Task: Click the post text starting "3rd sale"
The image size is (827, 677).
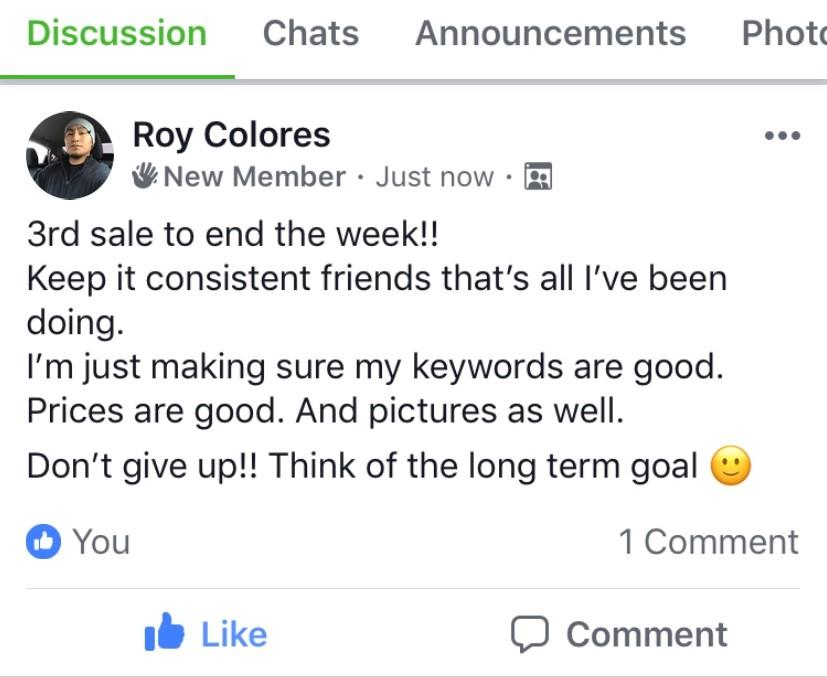Action: click(232, 237)
